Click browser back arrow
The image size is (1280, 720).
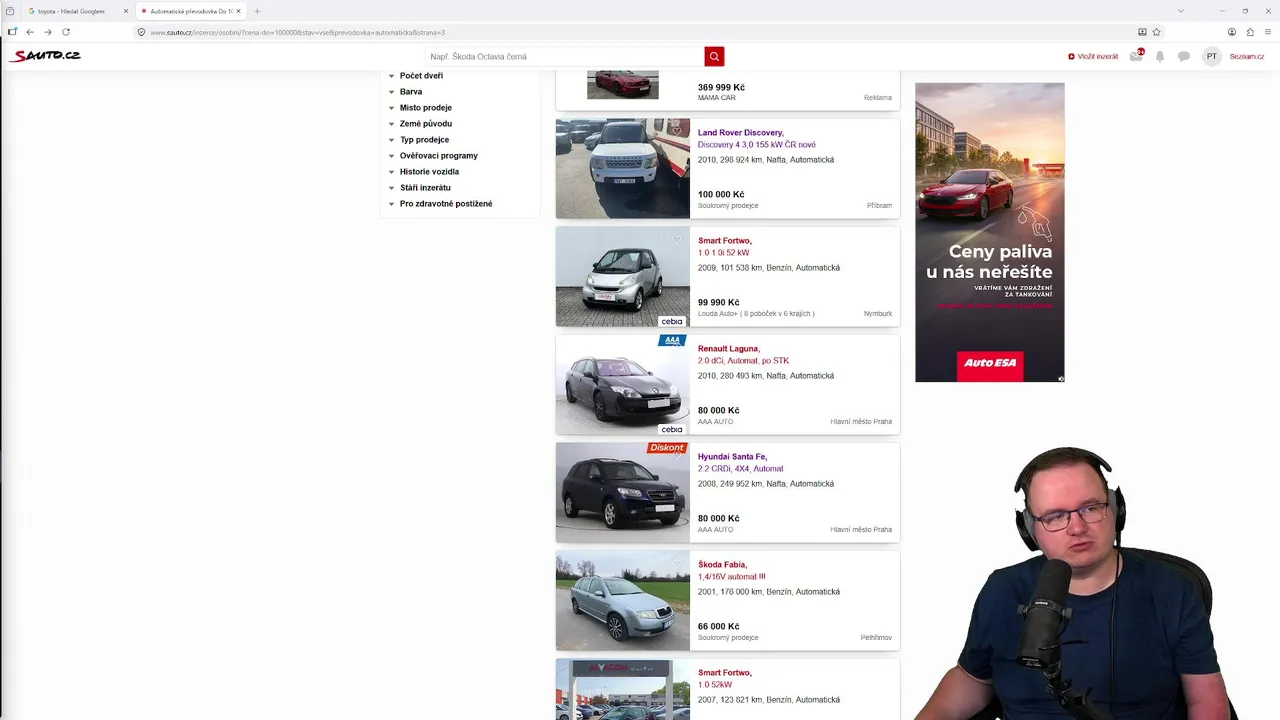pos(30,32)
